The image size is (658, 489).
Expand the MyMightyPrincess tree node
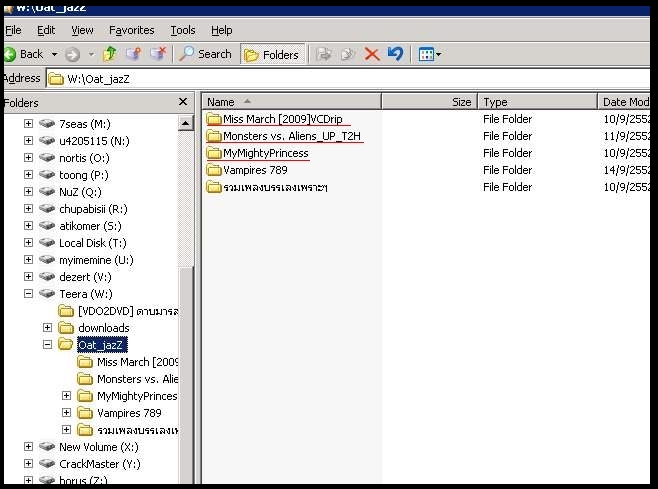pos(66,395)
